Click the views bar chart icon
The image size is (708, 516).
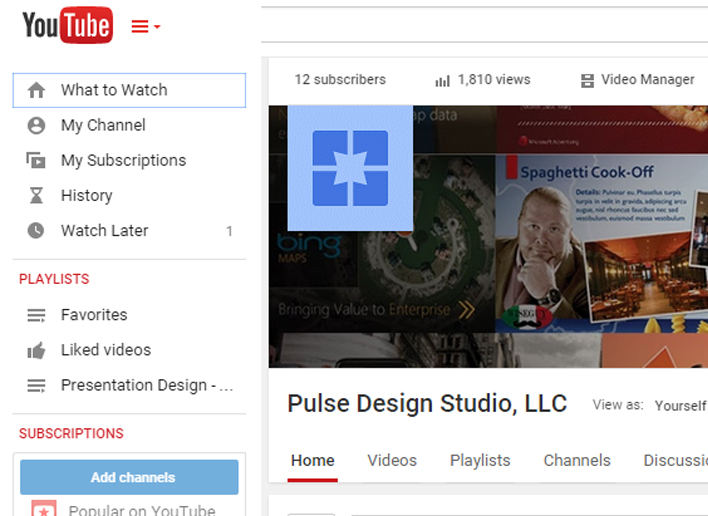[442, 81]
